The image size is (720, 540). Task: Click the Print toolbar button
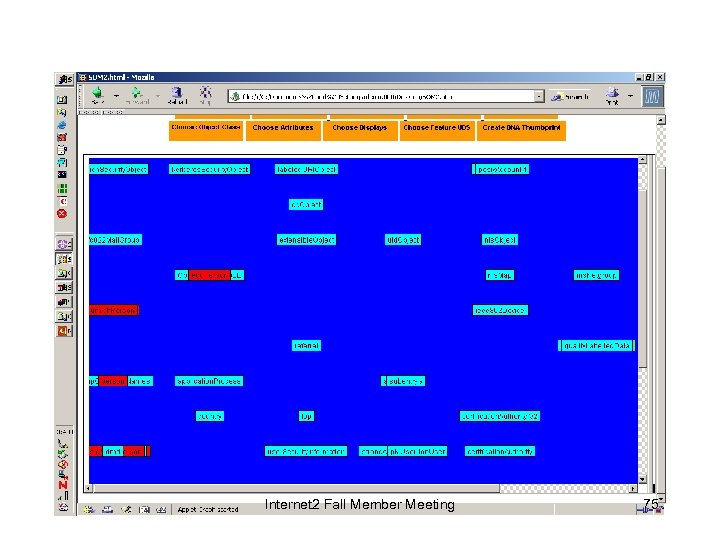612,96
